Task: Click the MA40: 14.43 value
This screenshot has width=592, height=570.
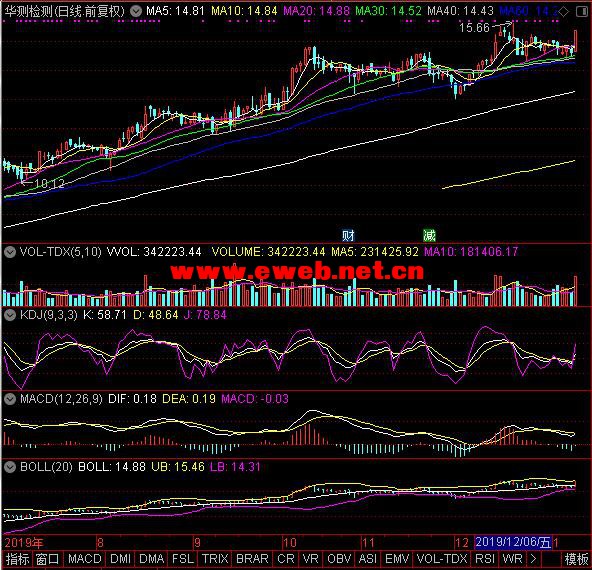Action: click(x=460, y=11)
